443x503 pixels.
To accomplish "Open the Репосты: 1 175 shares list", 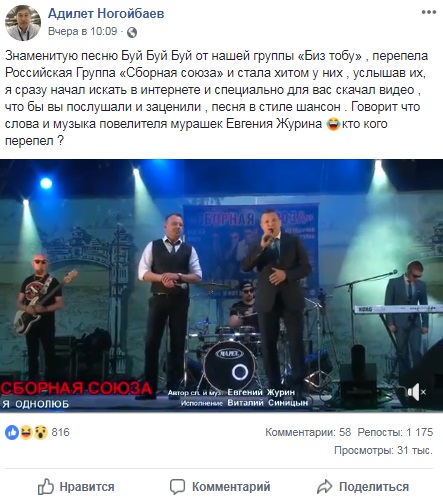I will tap(395, 432).
